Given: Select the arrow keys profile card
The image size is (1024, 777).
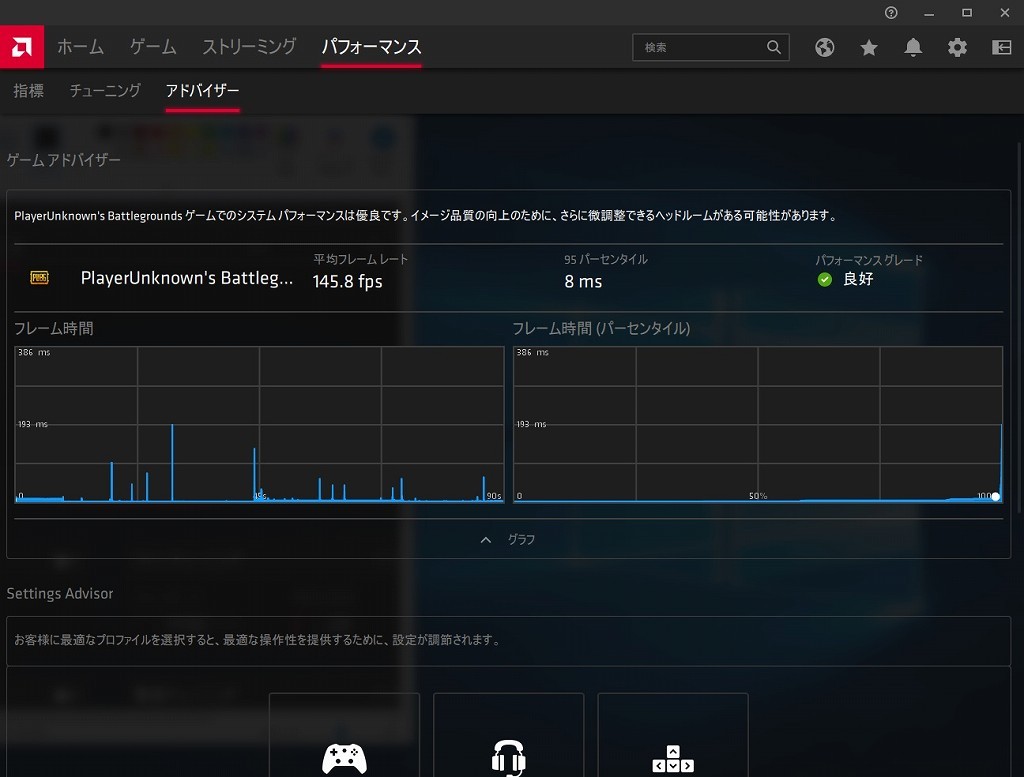Looking at the screenshot, I should click(673, 735).
